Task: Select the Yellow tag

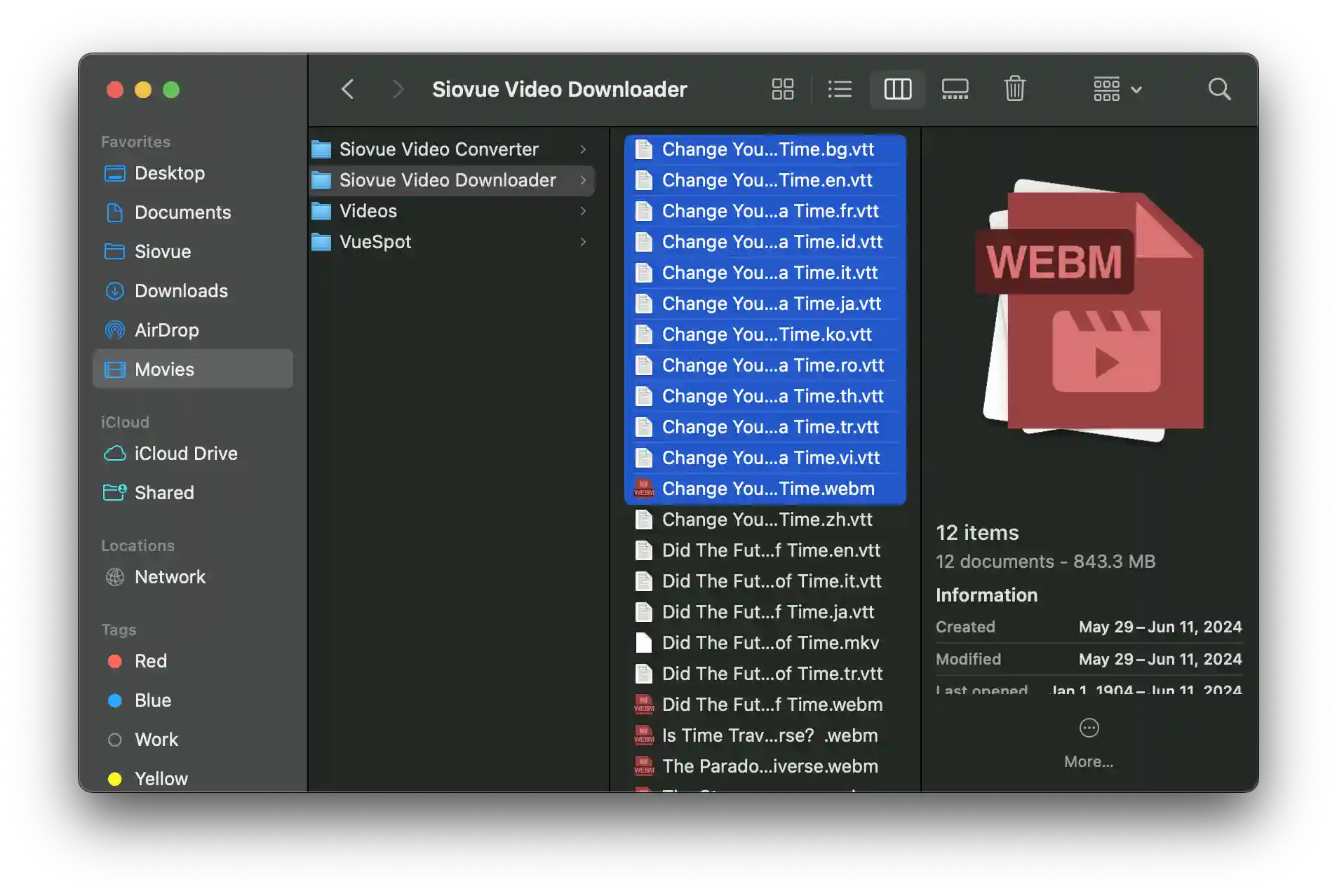Action: click(193, 779)
